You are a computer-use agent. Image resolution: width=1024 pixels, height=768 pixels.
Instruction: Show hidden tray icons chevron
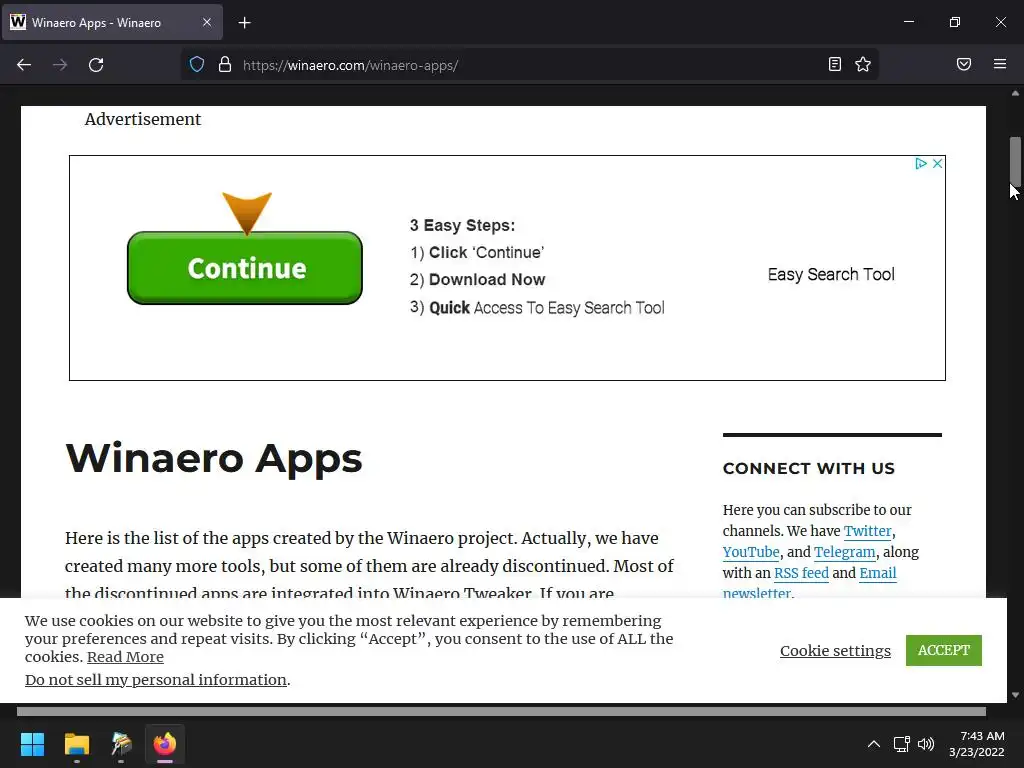tap(873, 744)
